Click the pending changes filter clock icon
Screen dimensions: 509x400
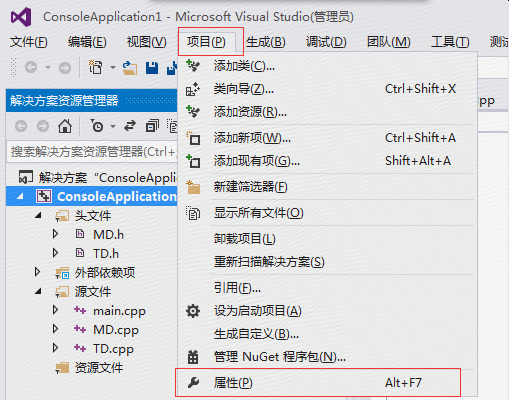coord(97,126)
